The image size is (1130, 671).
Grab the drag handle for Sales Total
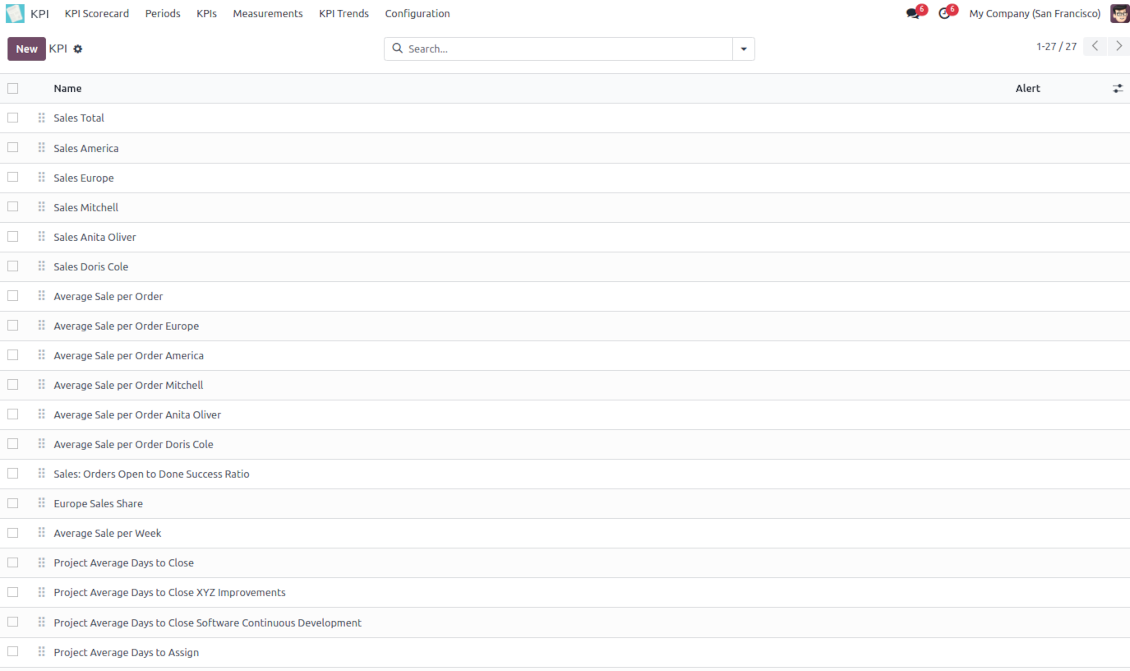(x=42, y=118)
